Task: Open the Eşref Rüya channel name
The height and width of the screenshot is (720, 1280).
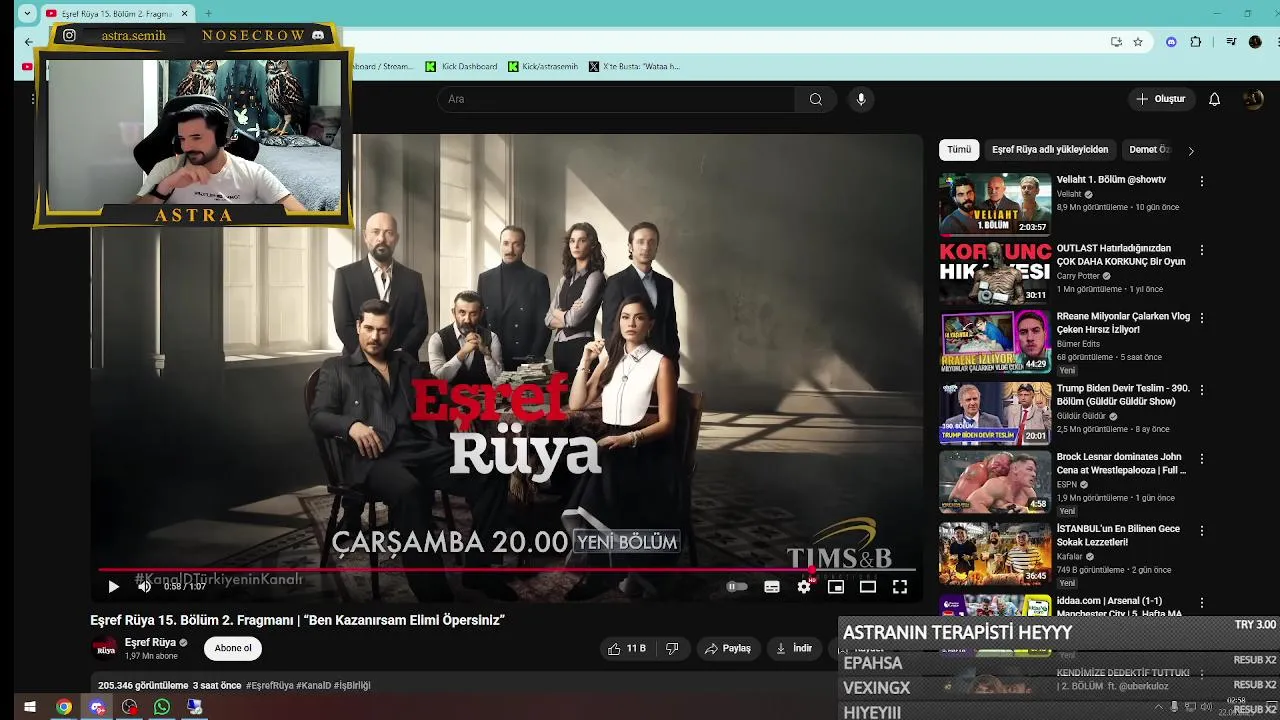Action: click(150, 642)
